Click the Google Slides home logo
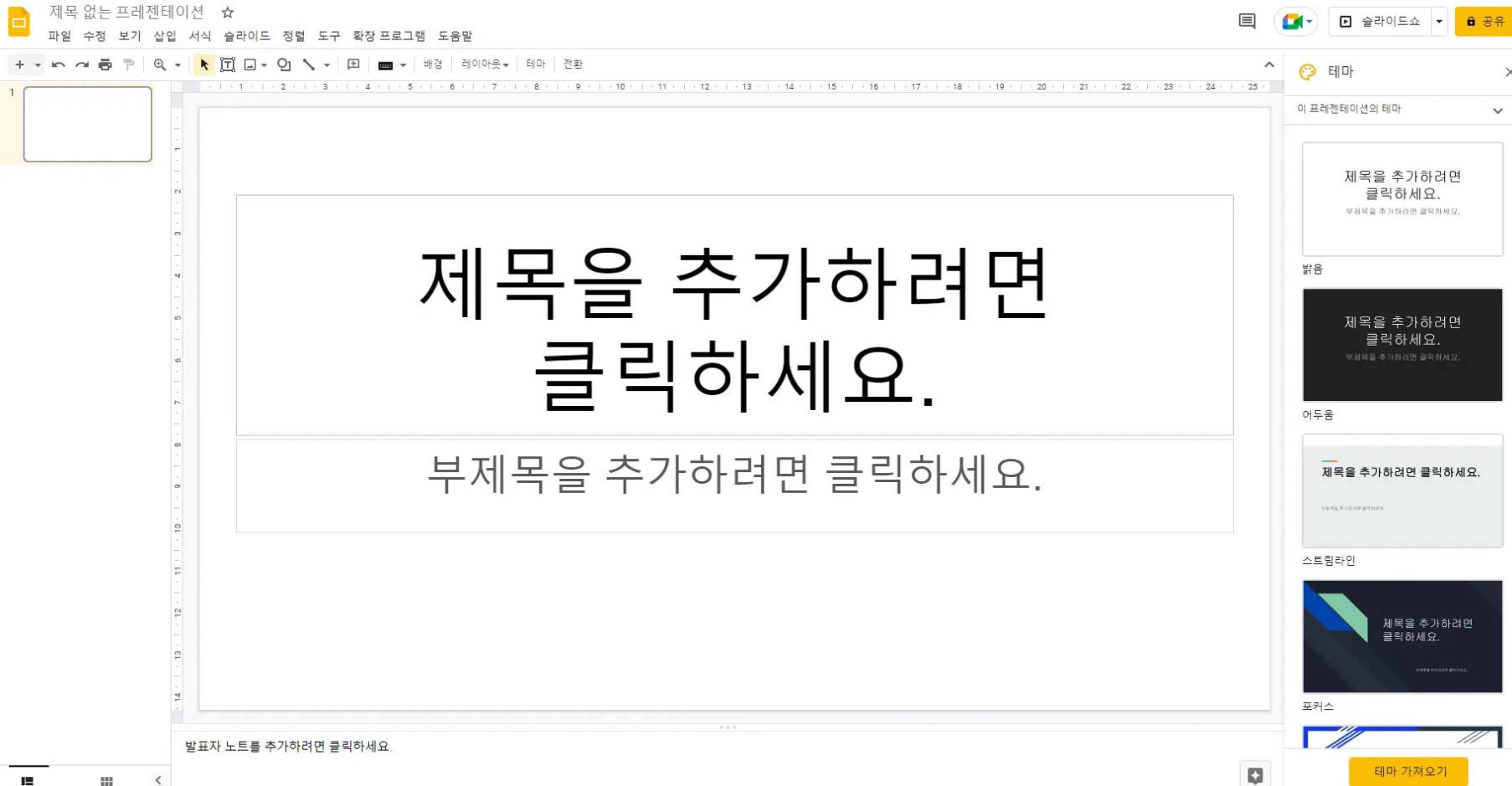 pyautogui.click(x=18, y=22)
